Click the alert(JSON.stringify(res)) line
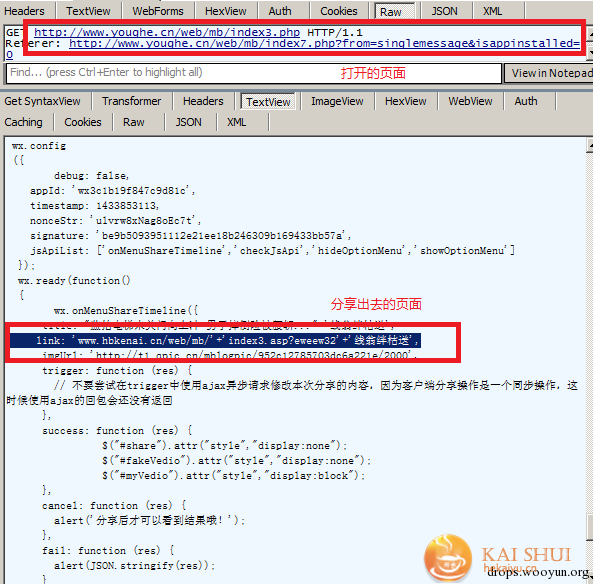The width and height of the screenshot is (593, 584). point(135,565)
